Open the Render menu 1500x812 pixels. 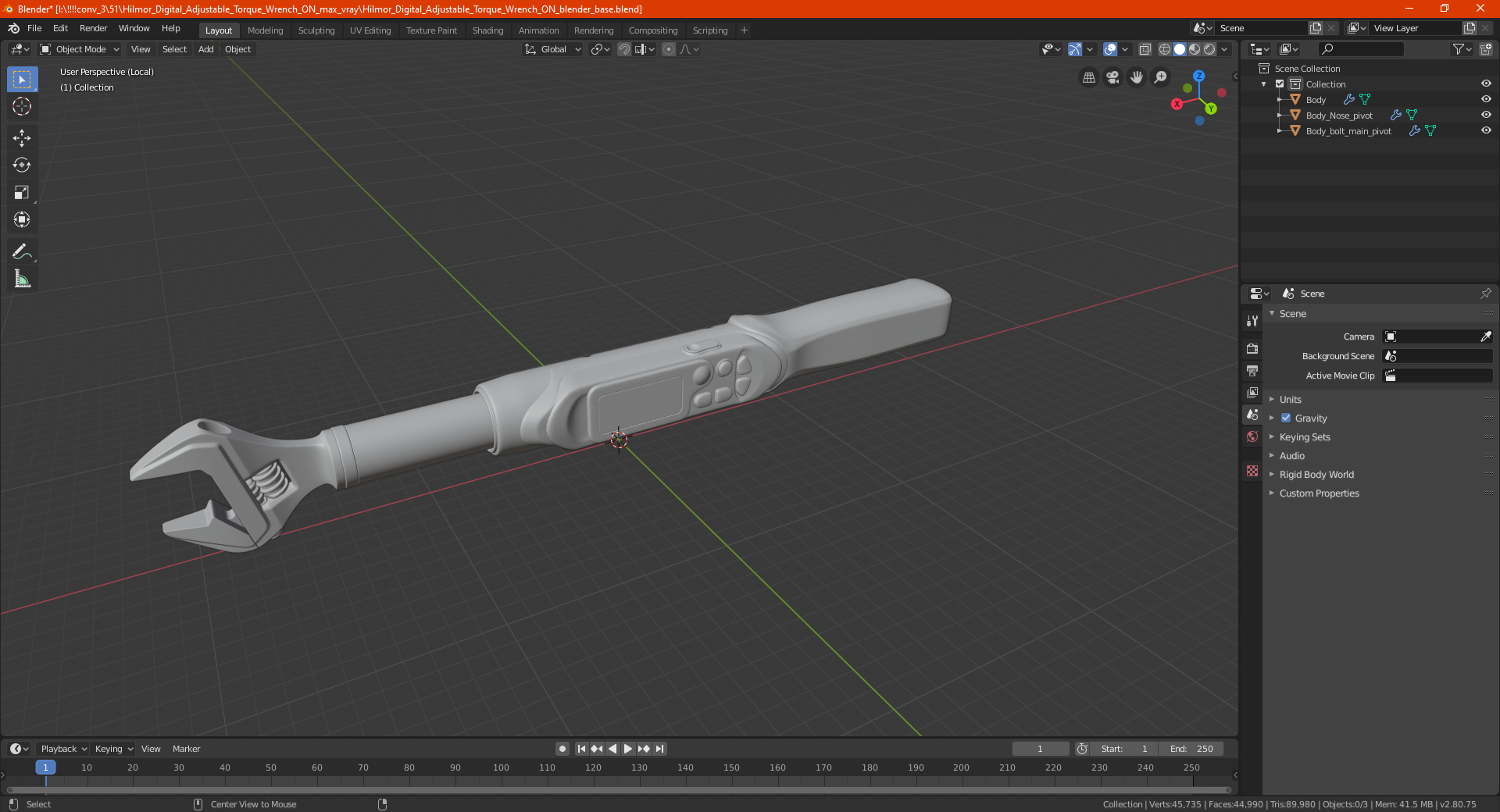93,28
